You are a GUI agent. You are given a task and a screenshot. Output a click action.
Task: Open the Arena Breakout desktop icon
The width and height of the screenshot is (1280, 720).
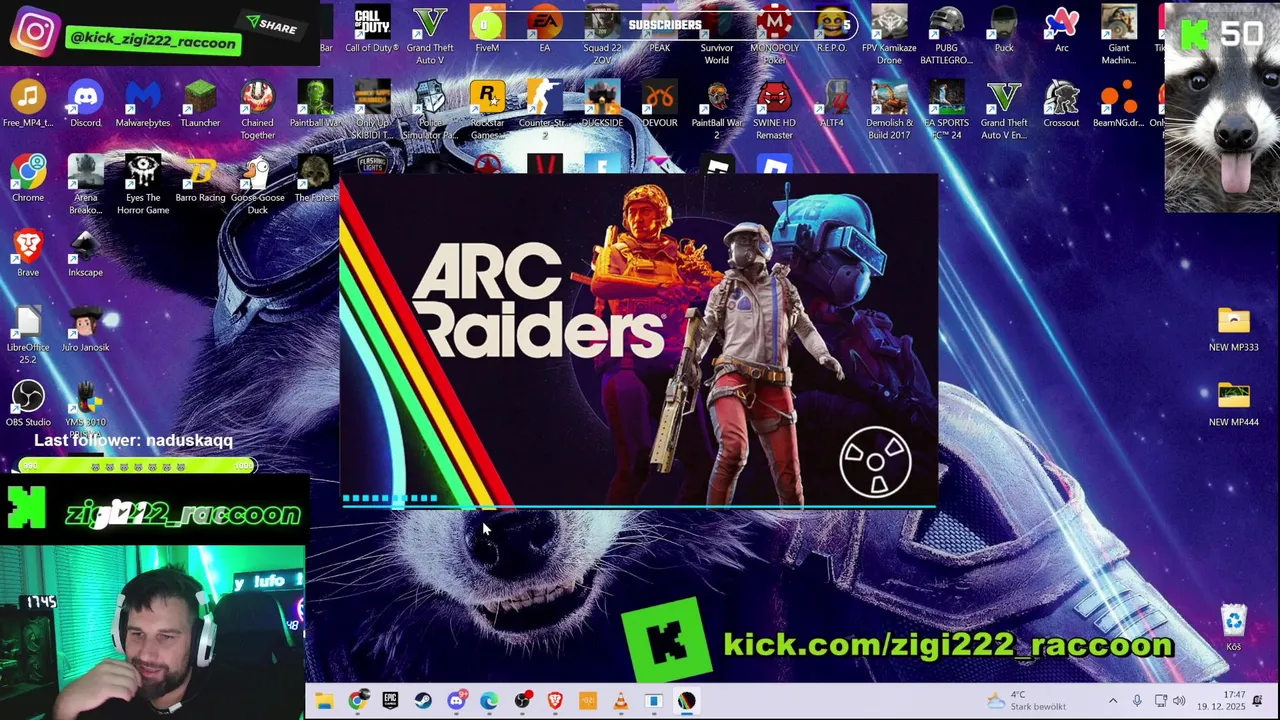(86, 185)
